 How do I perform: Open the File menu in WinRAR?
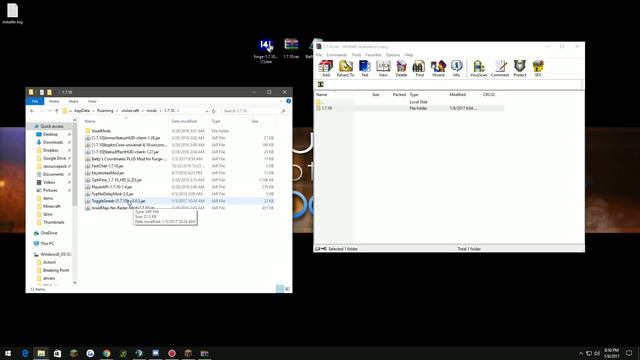(x=319, y=55)
